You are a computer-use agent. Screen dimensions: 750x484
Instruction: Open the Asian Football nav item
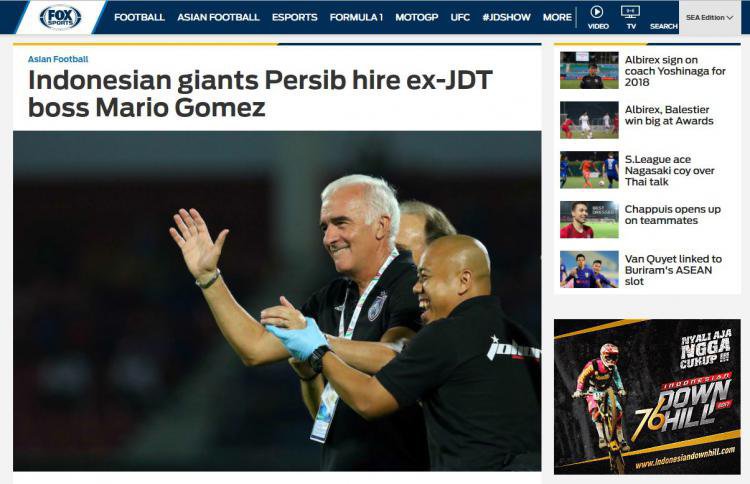click(218, 17)
